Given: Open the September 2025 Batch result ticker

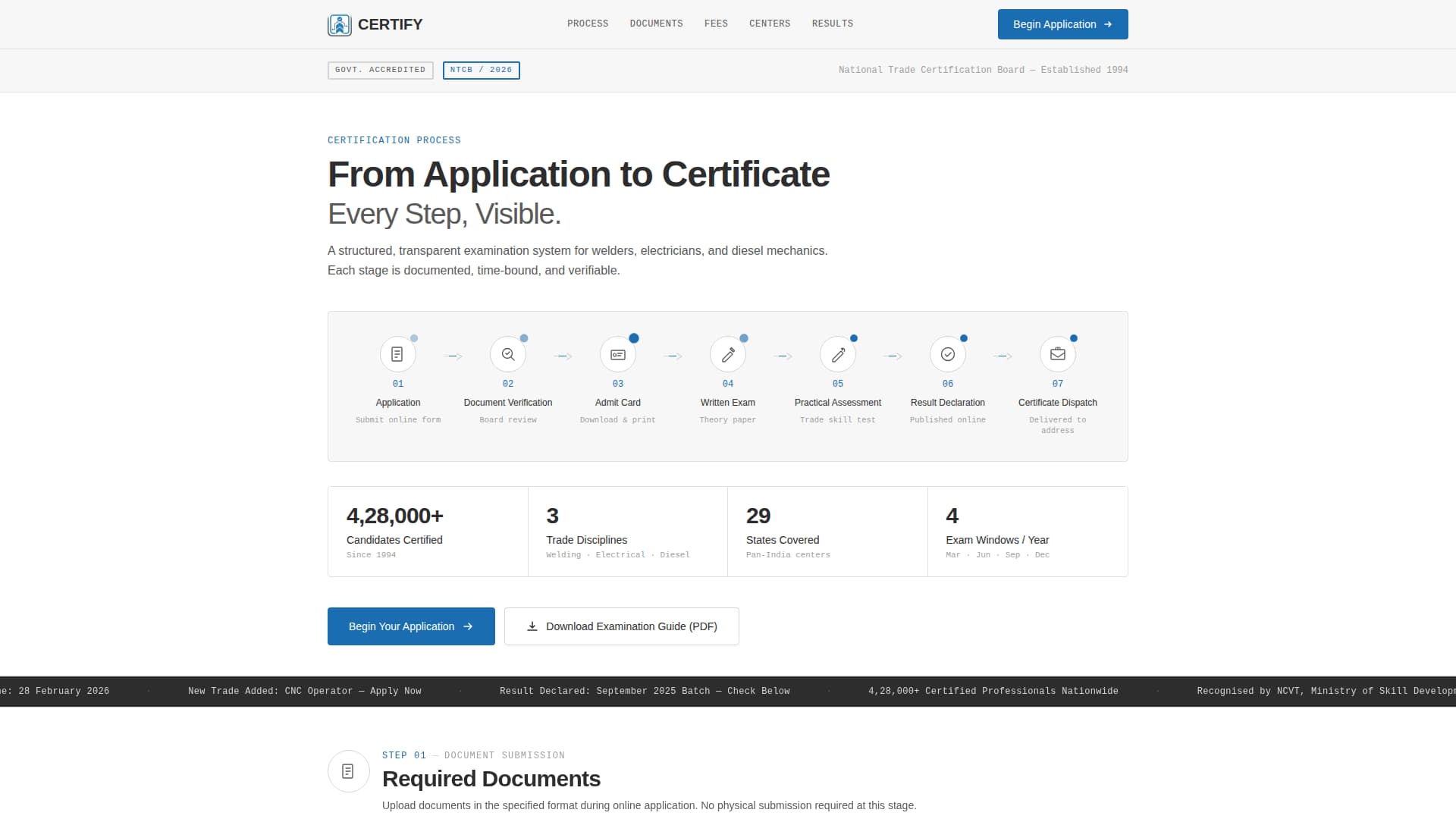Looking at the screenshot, I should (645, 691).
